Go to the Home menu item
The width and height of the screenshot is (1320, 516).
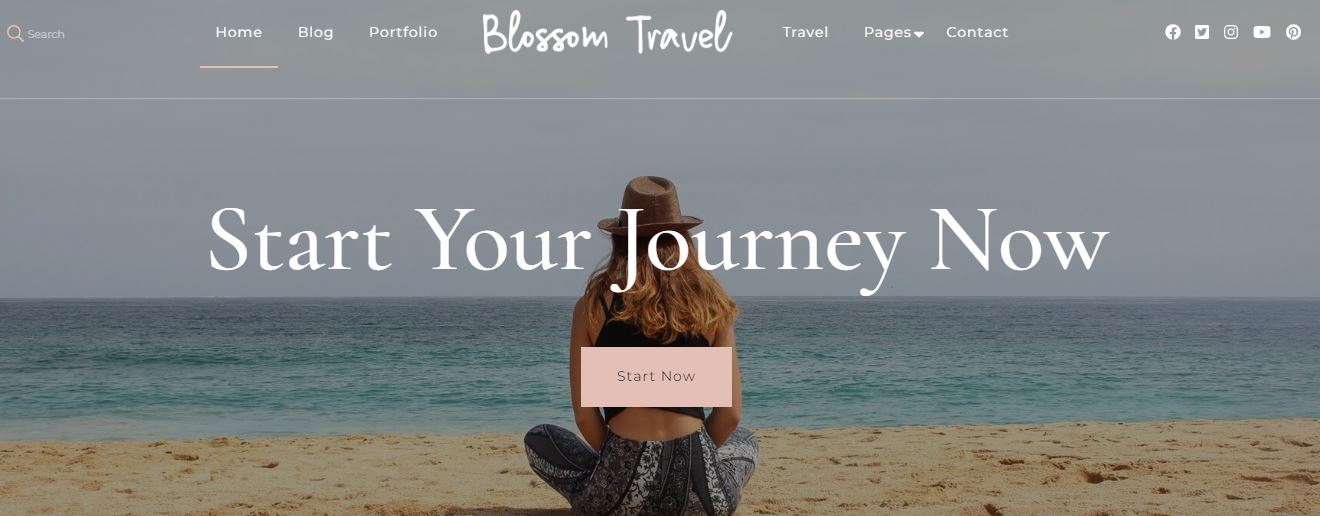point(239,32)
